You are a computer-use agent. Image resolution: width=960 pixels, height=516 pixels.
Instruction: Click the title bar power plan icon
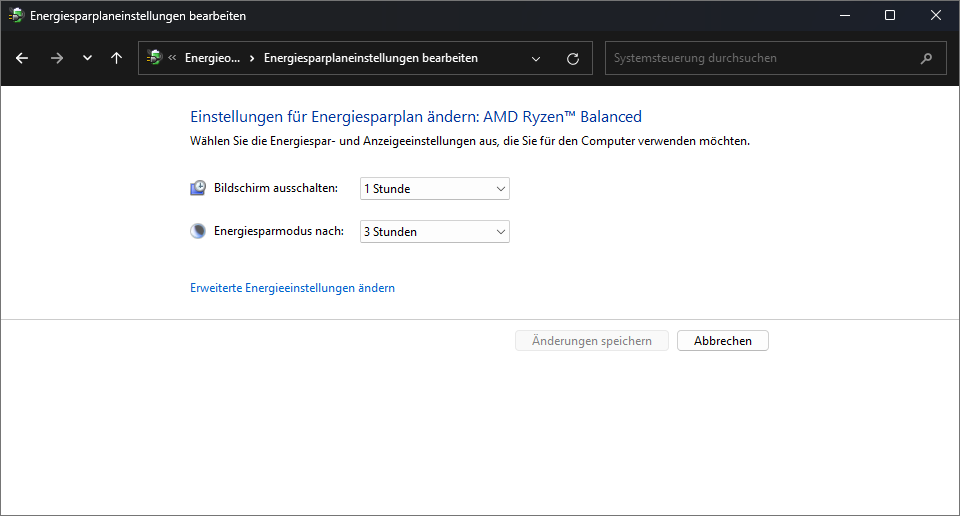click(x=16, y=15)
